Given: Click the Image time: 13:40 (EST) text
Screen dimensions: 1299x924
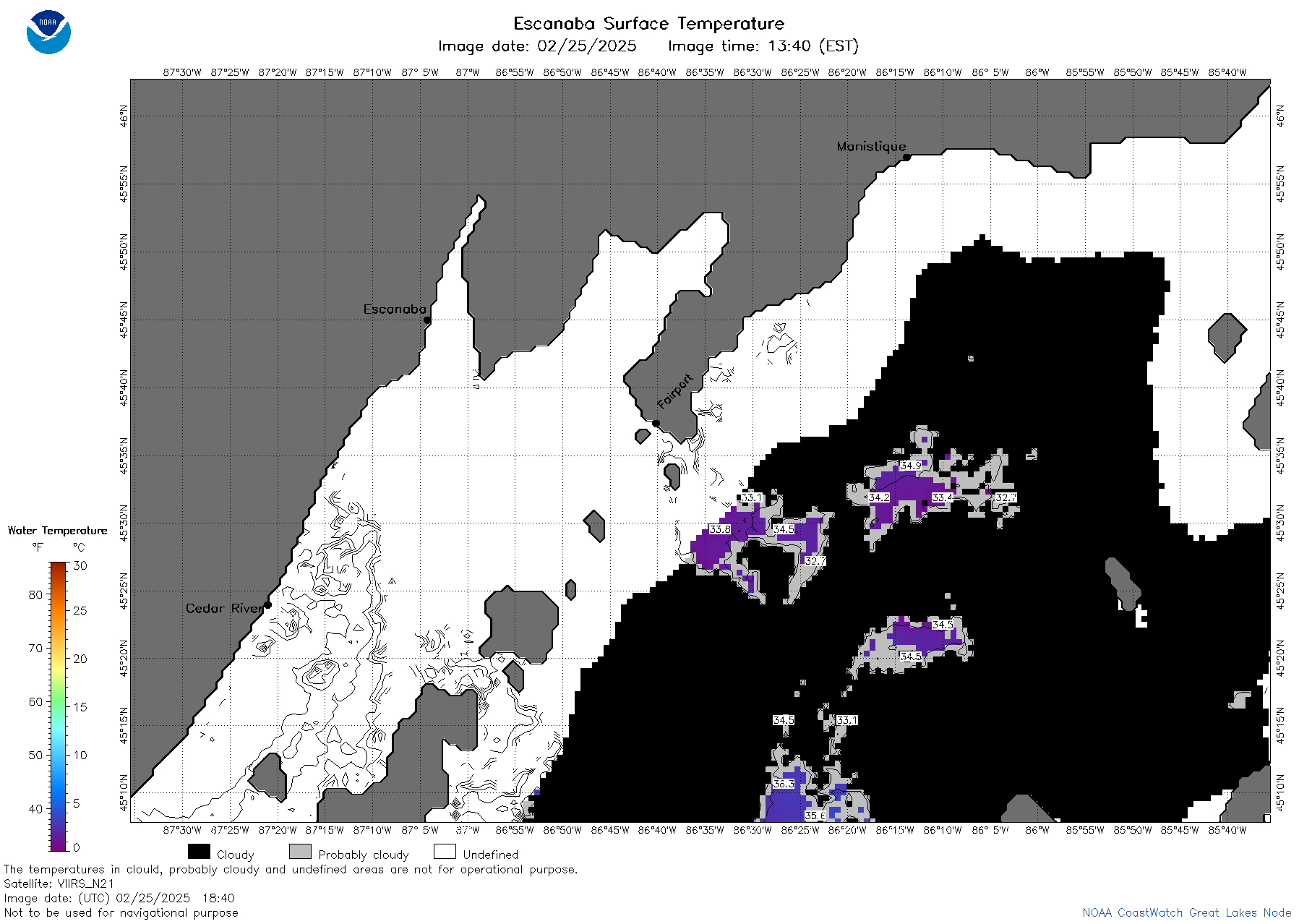Looking at the screenshot, I should coord(763,46).
